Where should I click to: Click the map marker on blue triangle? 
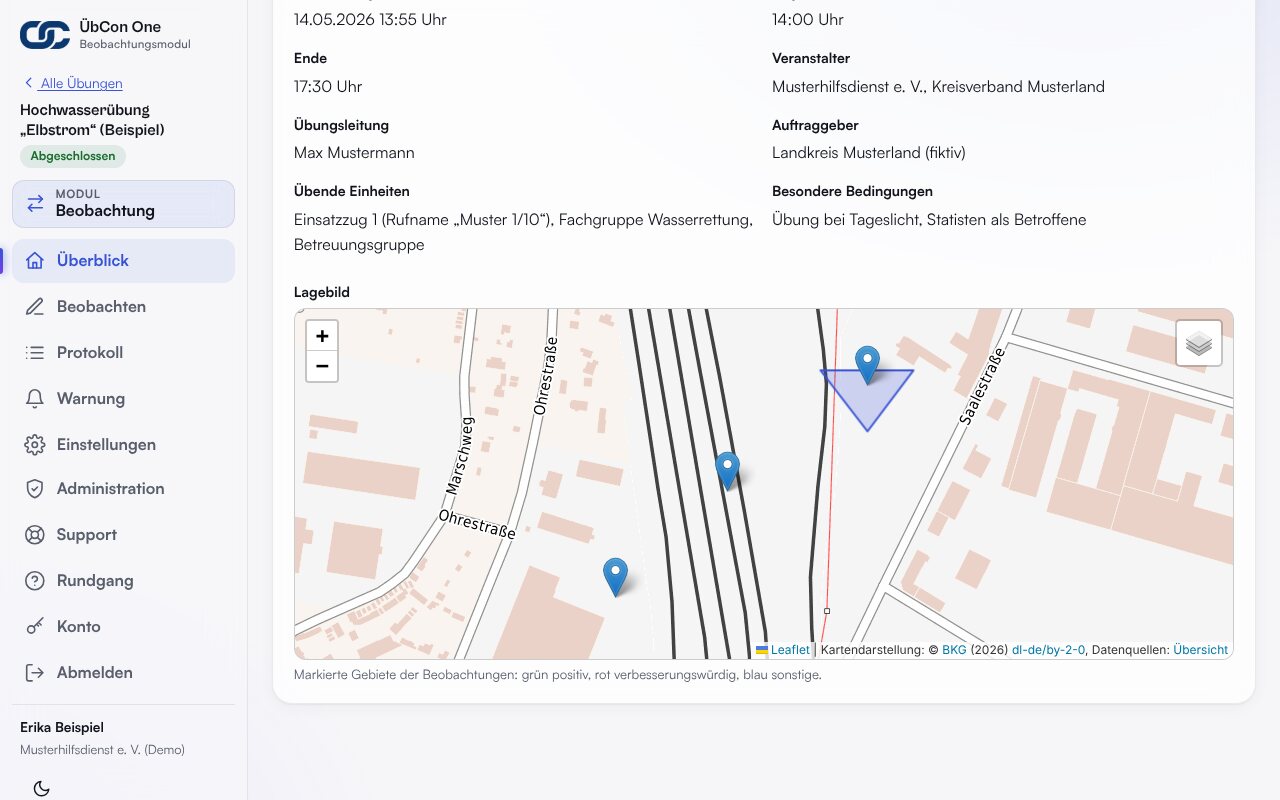click(x=867, y=365)
